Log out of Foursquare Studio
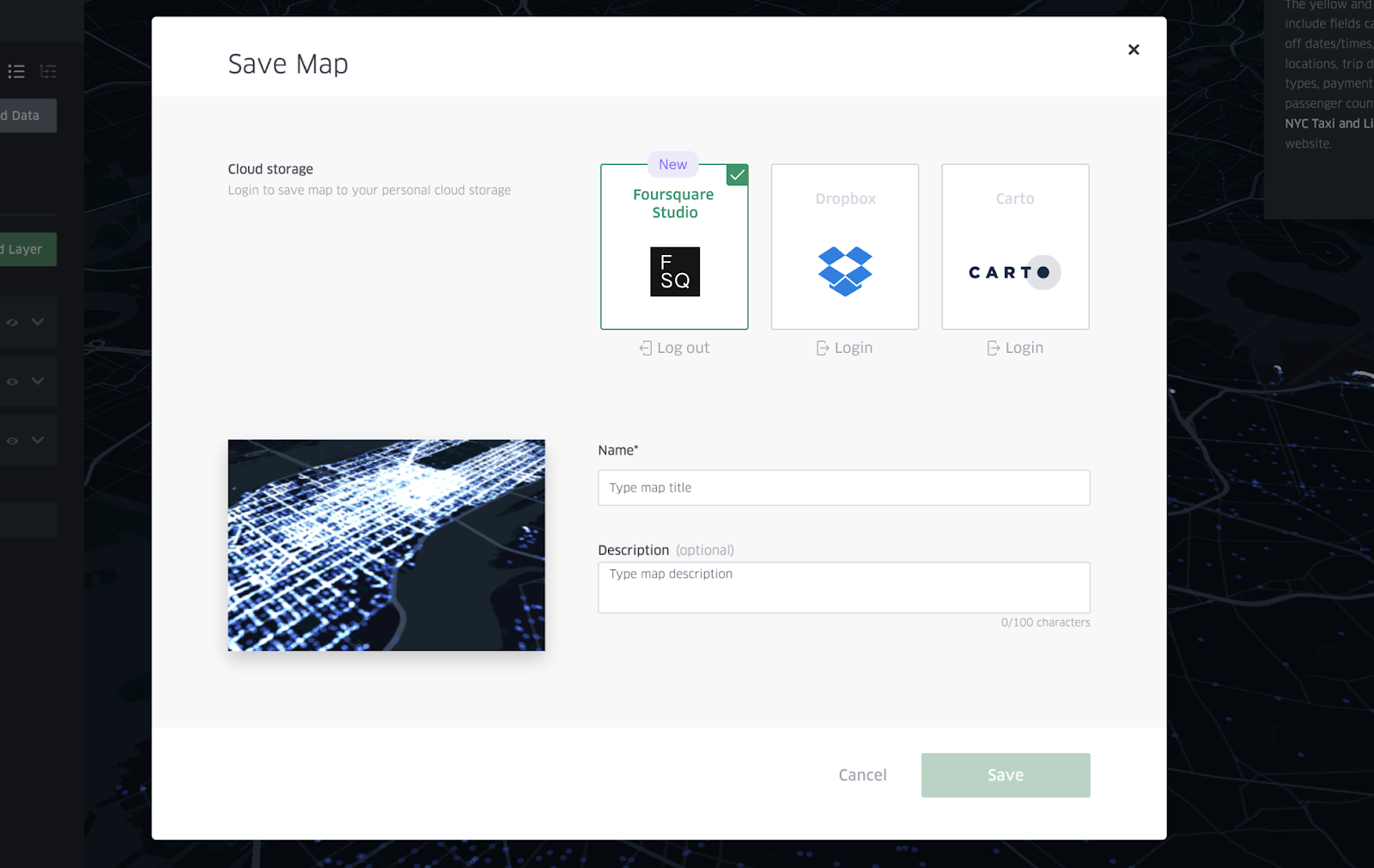1374x868 pixels. 674,348
